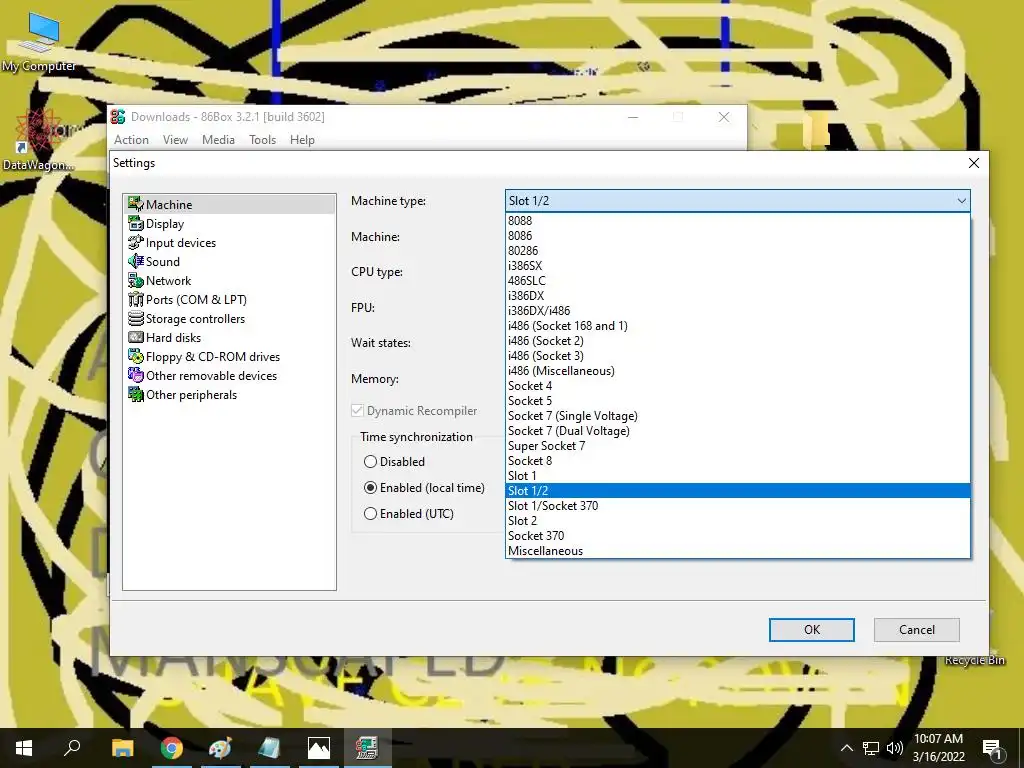Open the Paint app in taskbar
Viewport: 1024px width, 768px height.
220,748
